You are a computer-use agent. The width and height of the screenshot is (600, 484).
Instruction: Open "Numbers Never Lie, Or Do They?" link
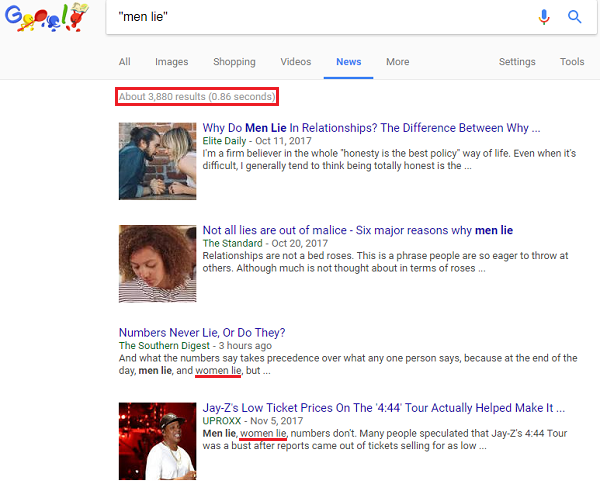click(202, 333)
